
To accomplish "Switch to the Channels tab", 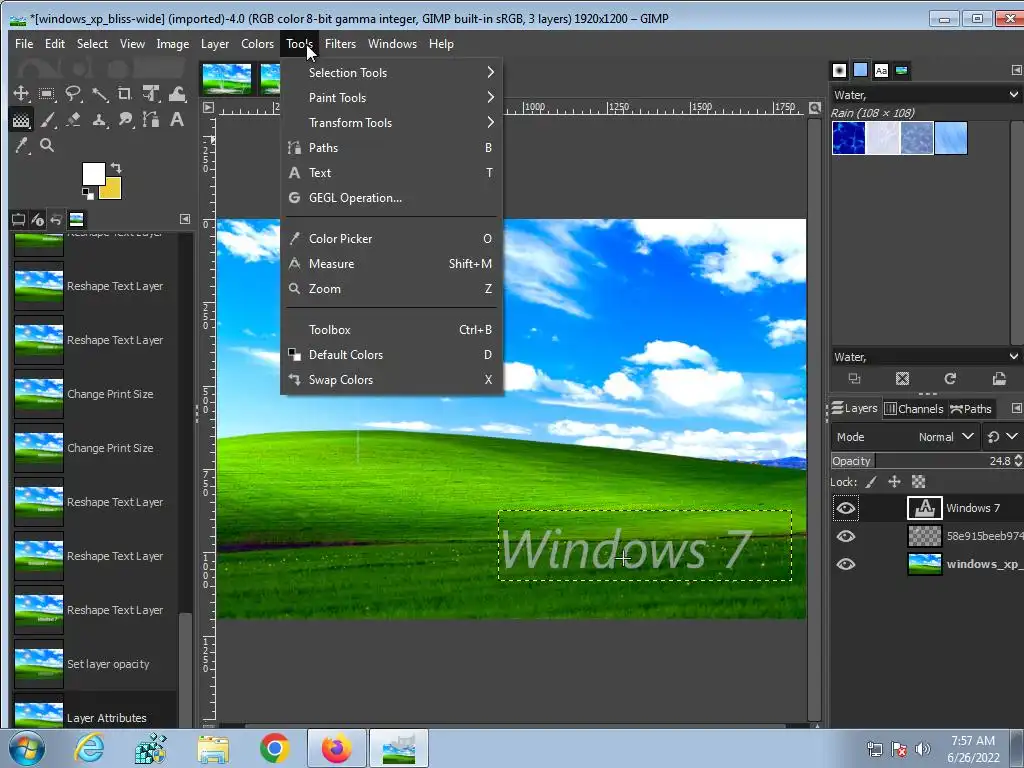I will 914,409.
